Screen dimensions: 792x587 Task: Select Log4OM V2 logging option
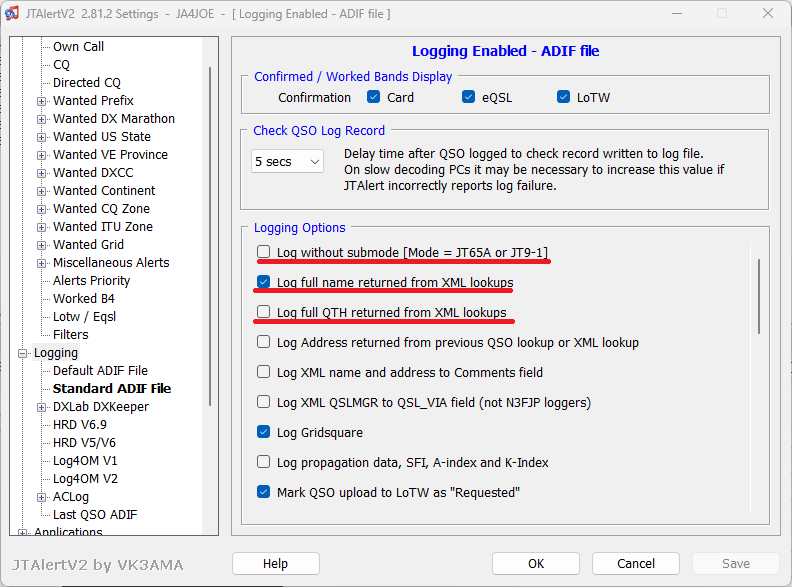tap(85, 478)
